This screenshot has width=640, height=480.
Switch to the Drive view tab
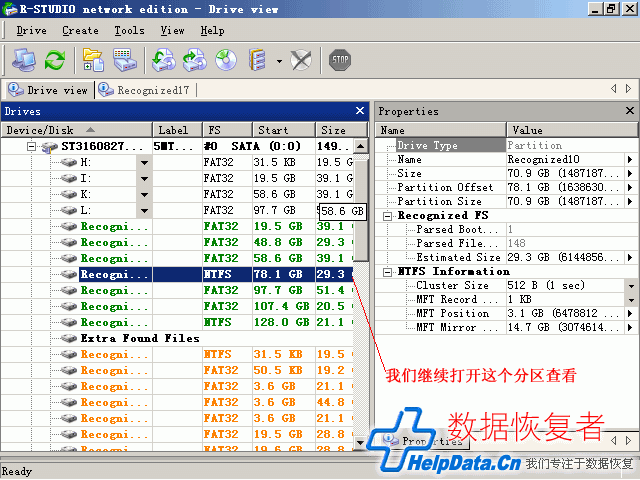[48, 90]
